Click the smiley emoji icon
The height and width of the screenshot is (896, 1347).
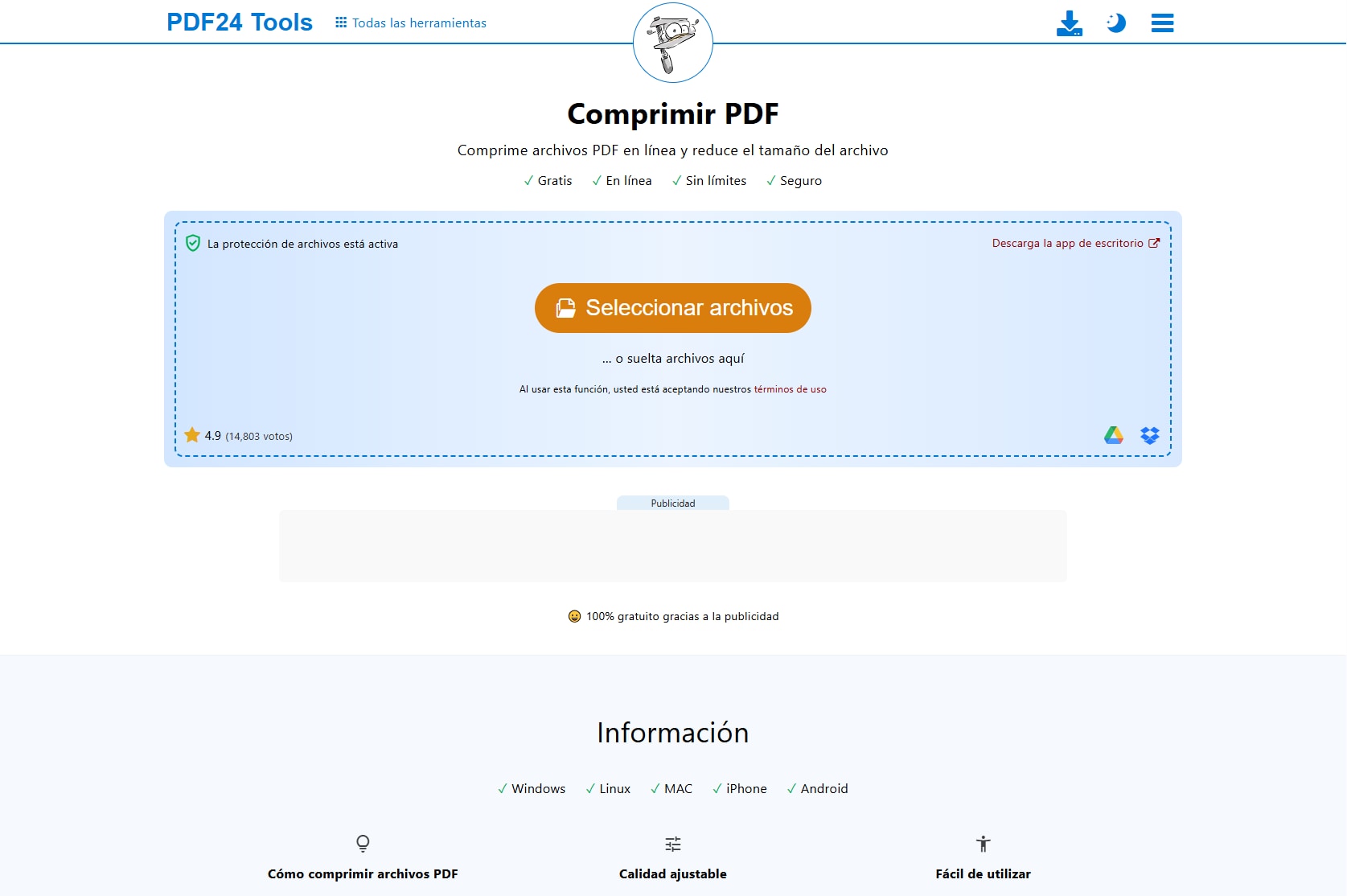574,616
